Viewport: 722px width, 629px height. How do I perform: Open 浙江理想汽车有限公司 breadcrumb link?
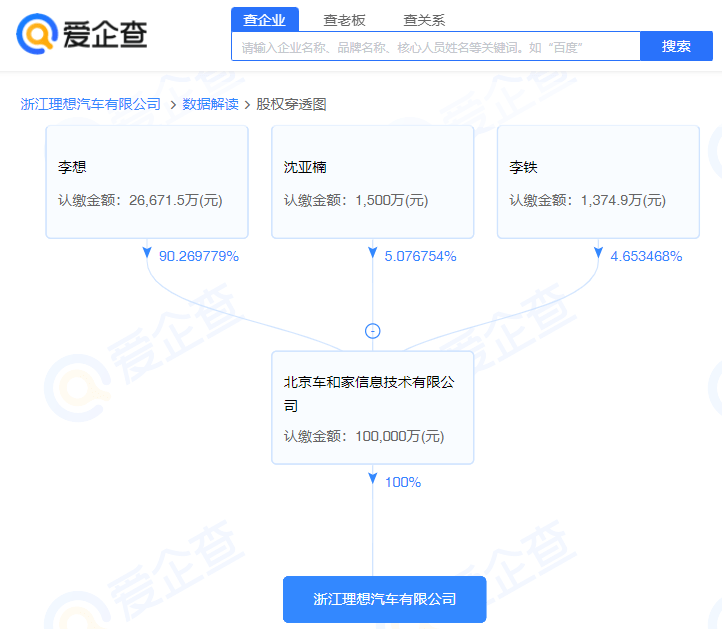pos(91,104)
